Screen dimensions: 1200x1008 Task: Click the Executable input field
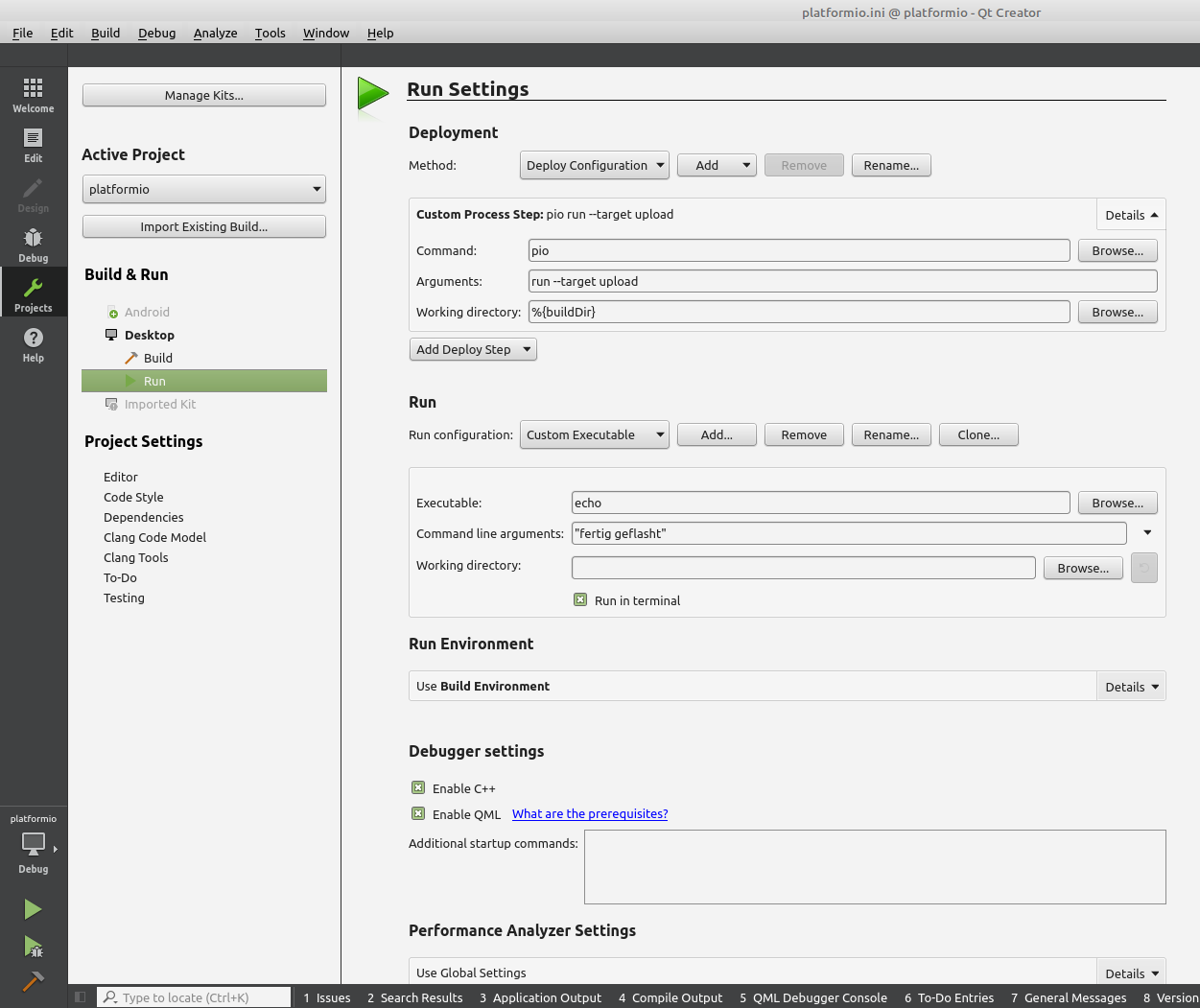820,503
